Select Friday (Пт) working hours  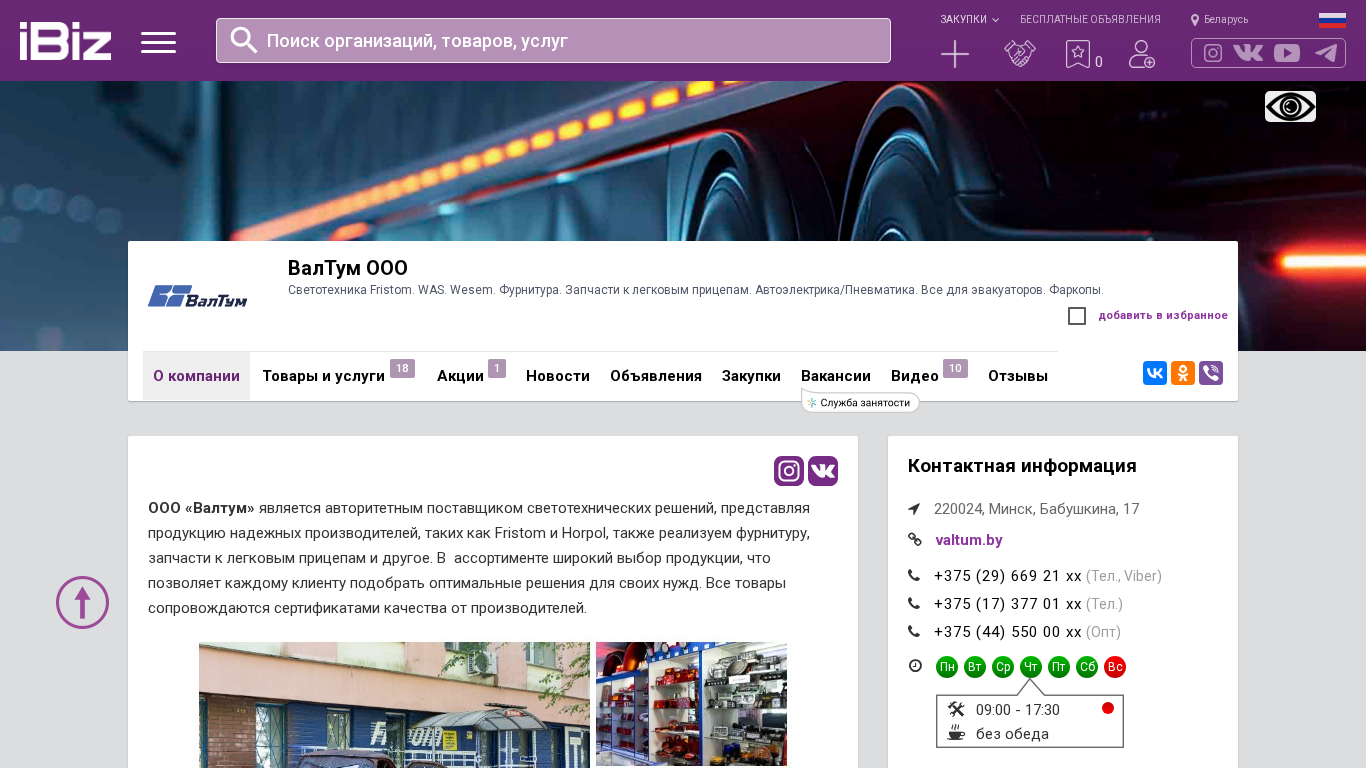pyautogui.click(x=1059, y=667)
